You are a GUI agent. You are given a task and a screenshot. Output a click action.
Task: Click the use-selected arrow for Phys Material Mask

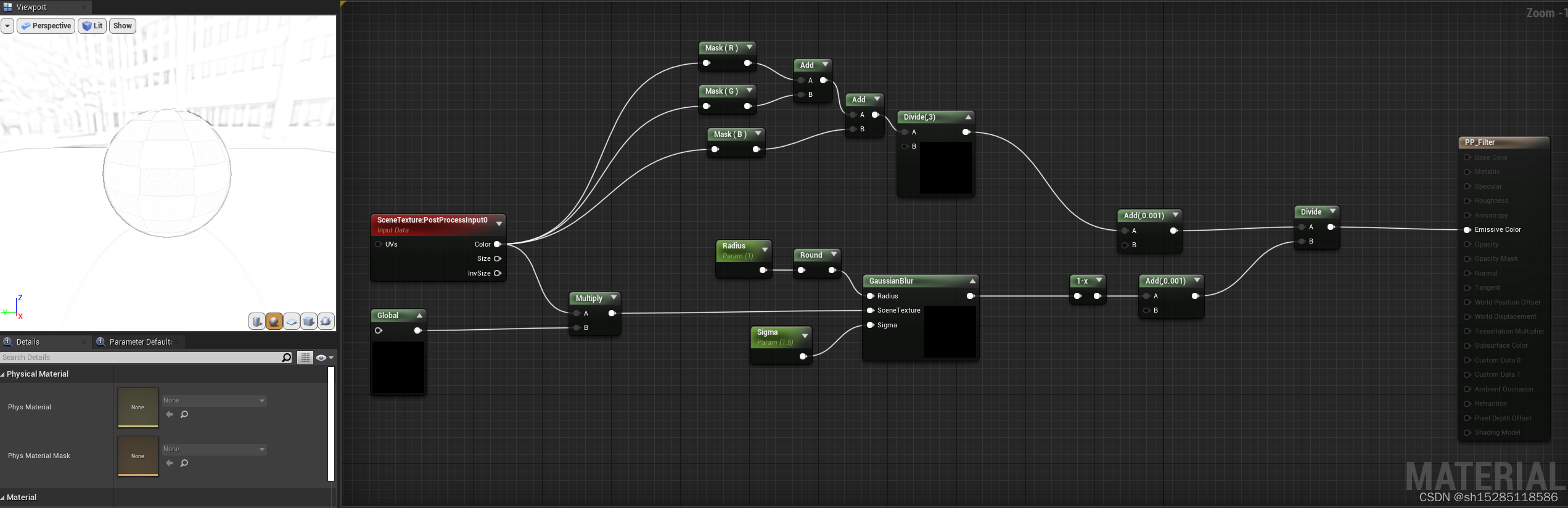click(x=170, y=463)
